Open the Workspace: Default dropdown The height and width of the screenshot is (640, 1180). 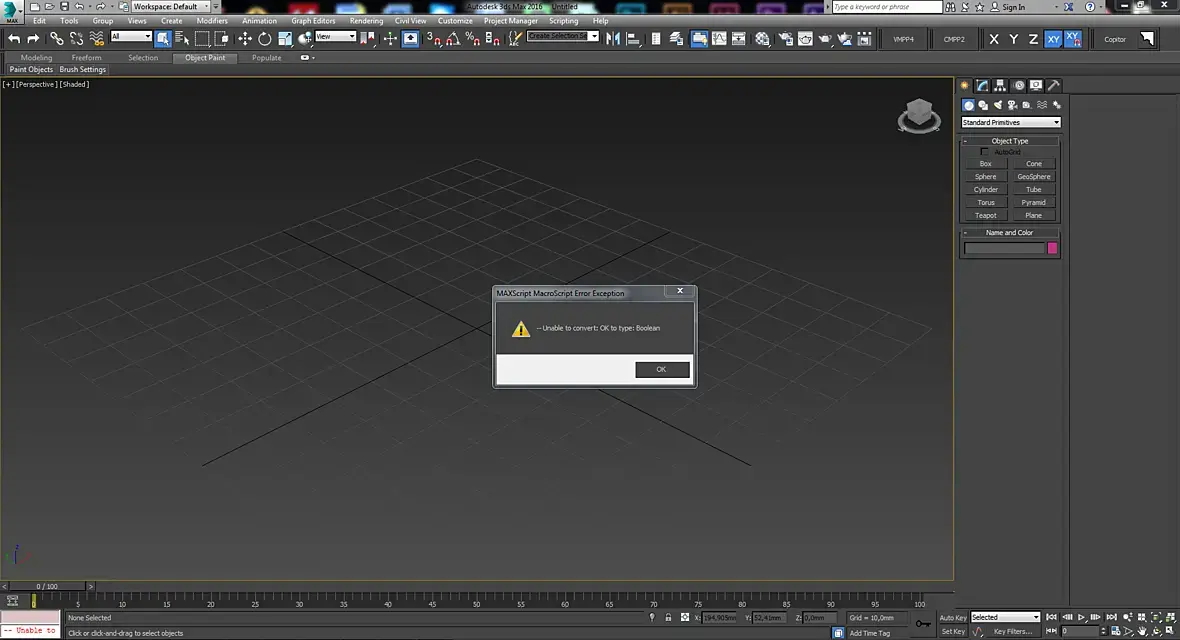[x=170, y=7]
